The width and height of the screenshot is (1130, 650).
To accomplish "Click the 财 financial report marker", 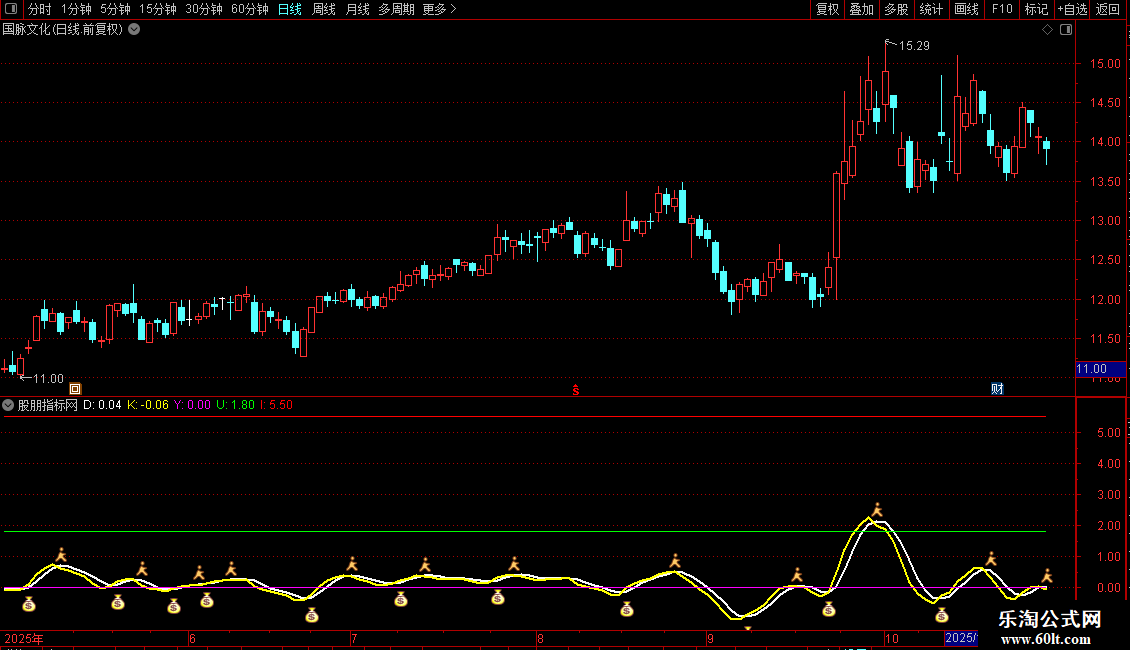I will (x=997, y=389).
